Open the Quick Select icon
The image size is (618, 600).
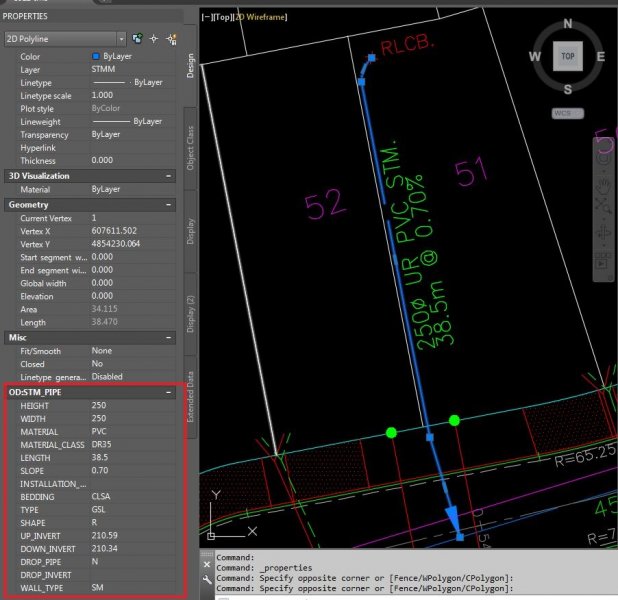[x=171, y=38]
